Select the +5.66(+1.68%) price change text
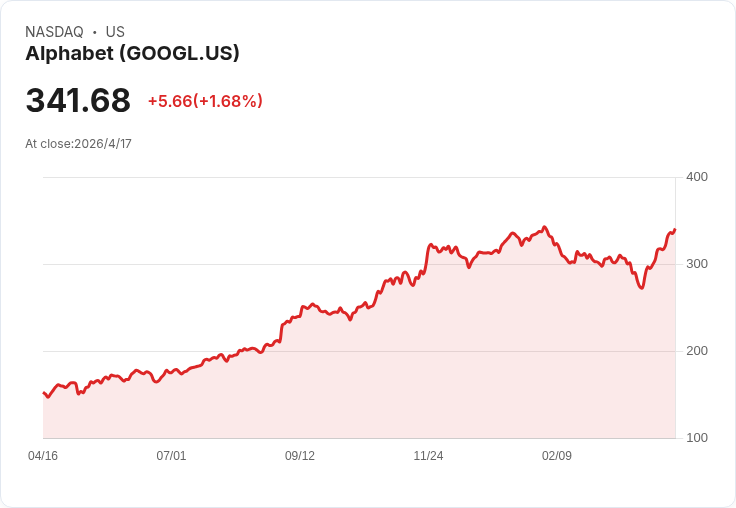 pyautogui.click(x=205, y=101)
